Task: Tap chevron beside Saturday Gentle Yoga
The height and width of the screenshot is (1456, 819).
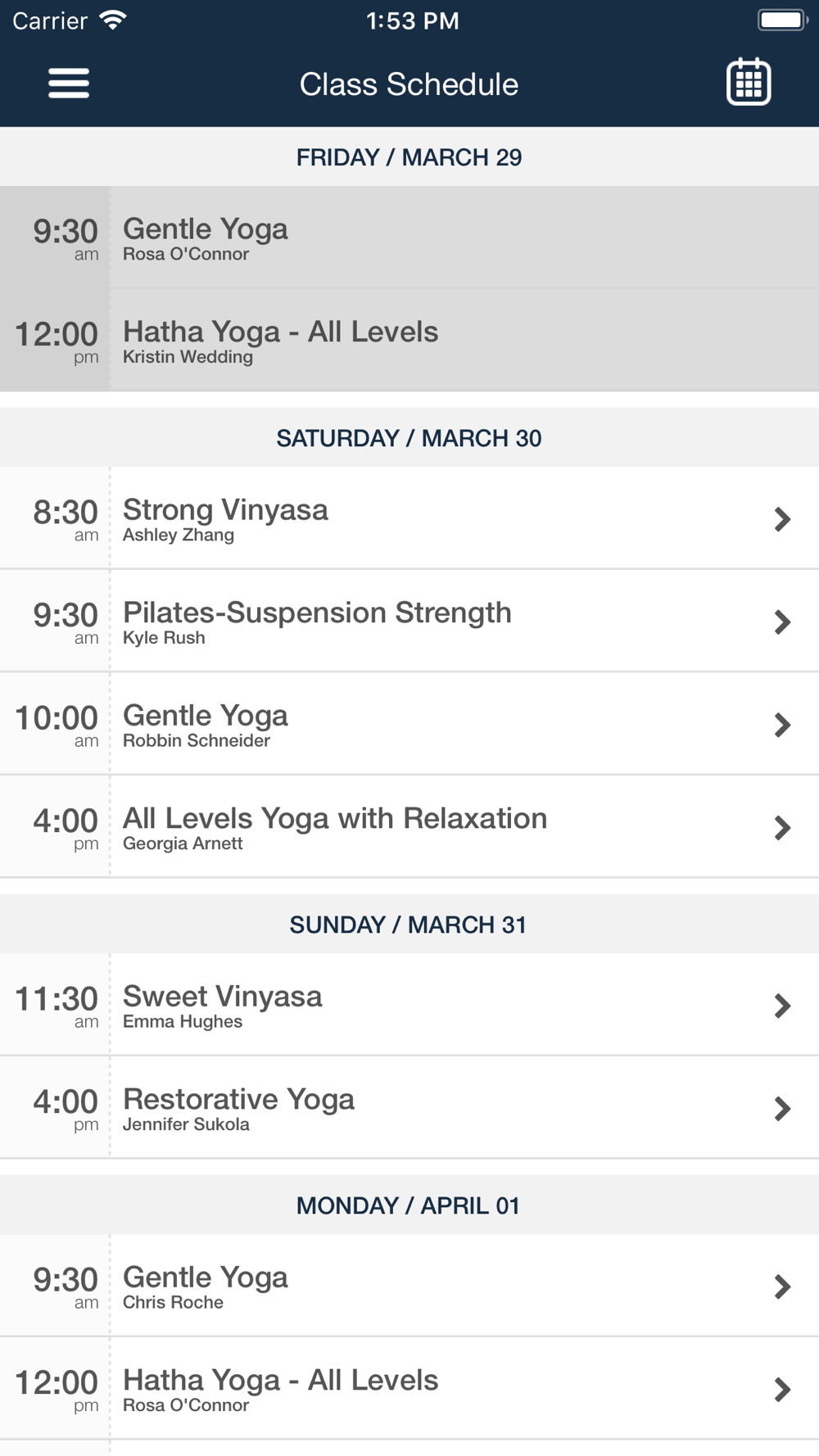Action: [x=782, y=725]
